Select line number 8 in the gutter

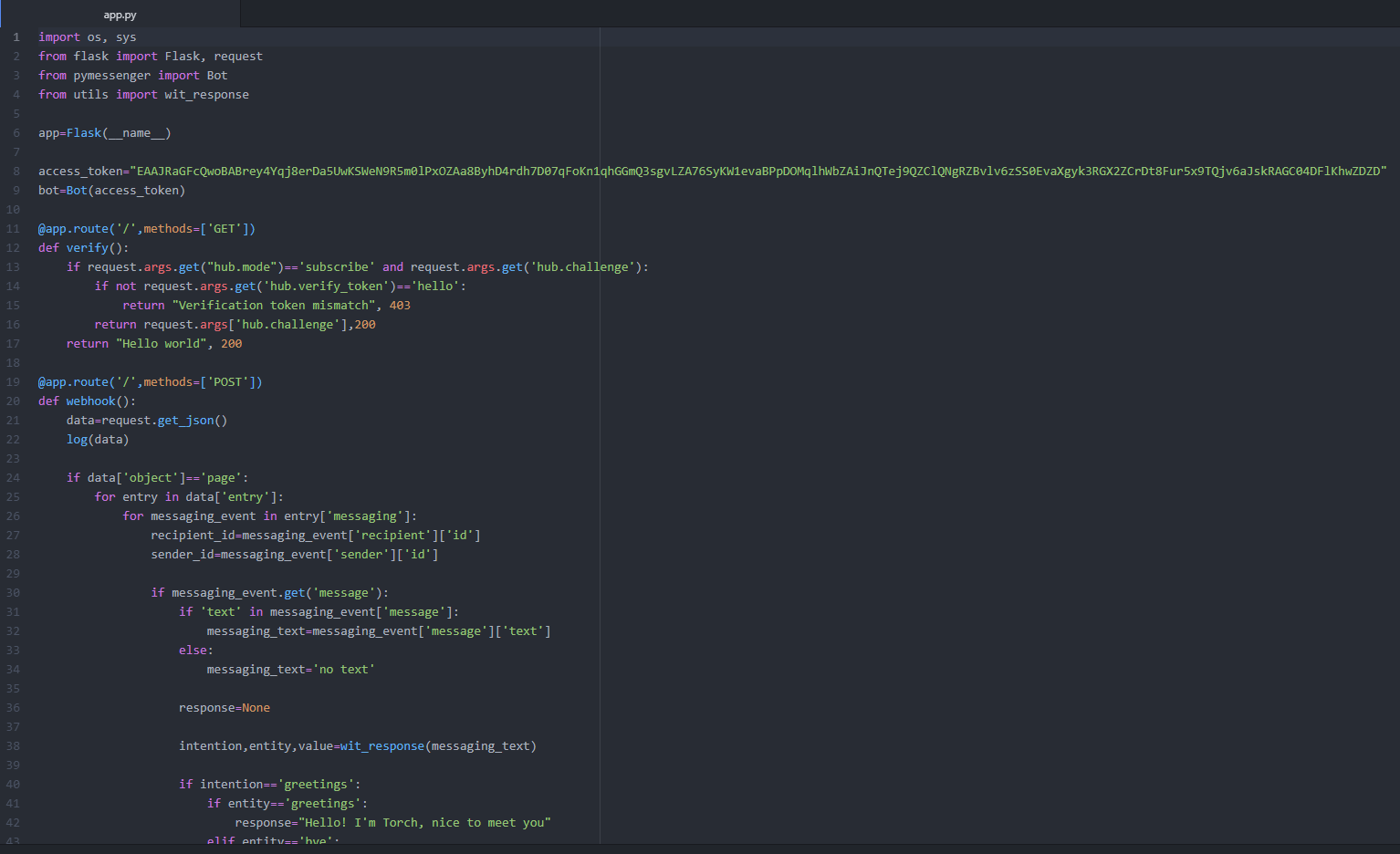pyautogui.click(x=16, y=172)
